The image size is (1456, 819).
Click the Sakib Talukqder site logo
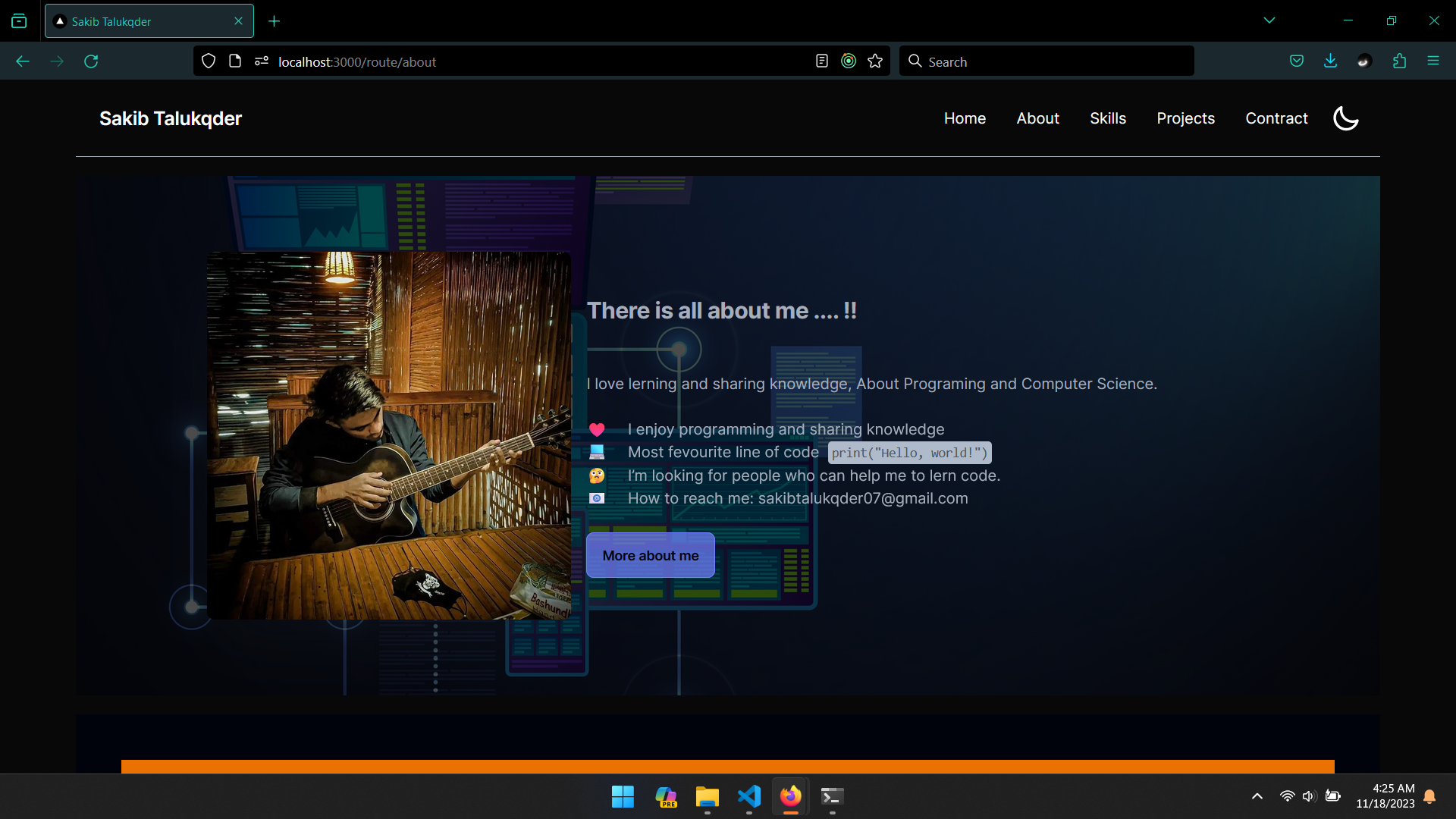coord(171,118)
